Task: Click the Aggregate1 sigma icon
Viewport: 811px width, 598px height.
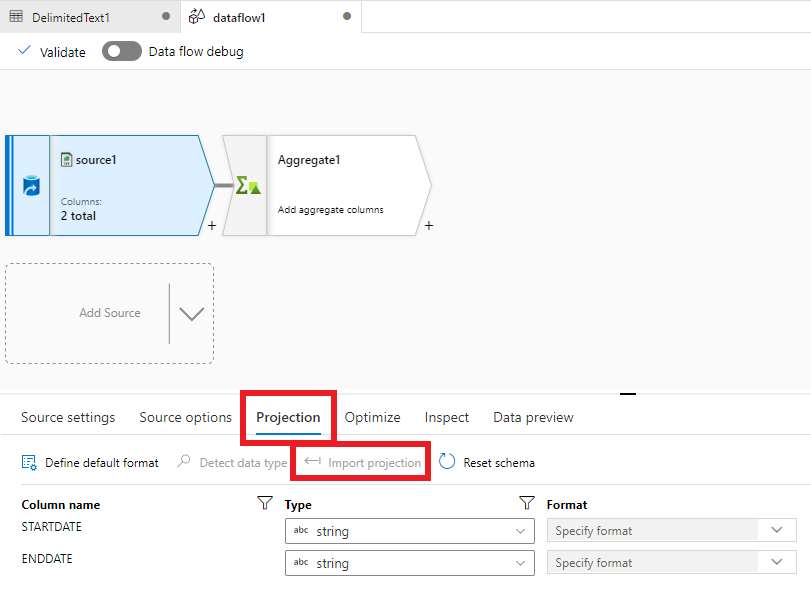Action: pos(248,185)
